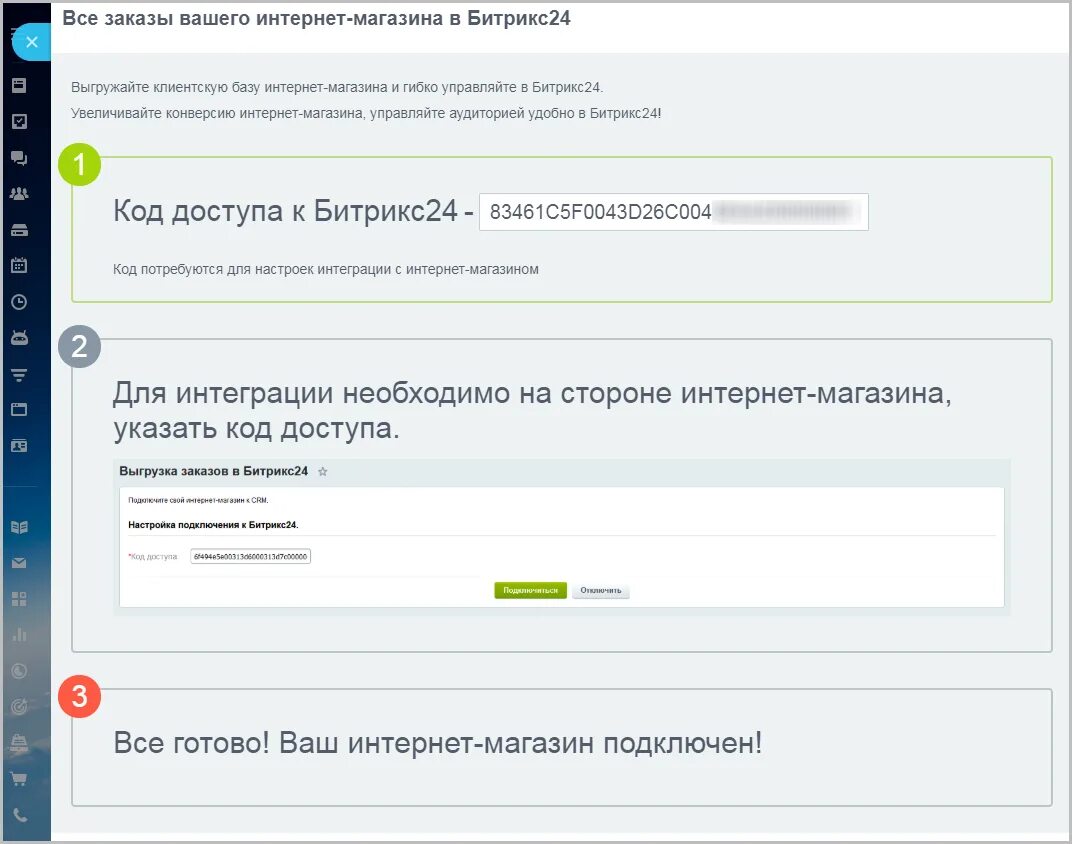Open the chat bubbles icon in sidebar
This screenshot has height=844, width=1072.
pos(19,158)
